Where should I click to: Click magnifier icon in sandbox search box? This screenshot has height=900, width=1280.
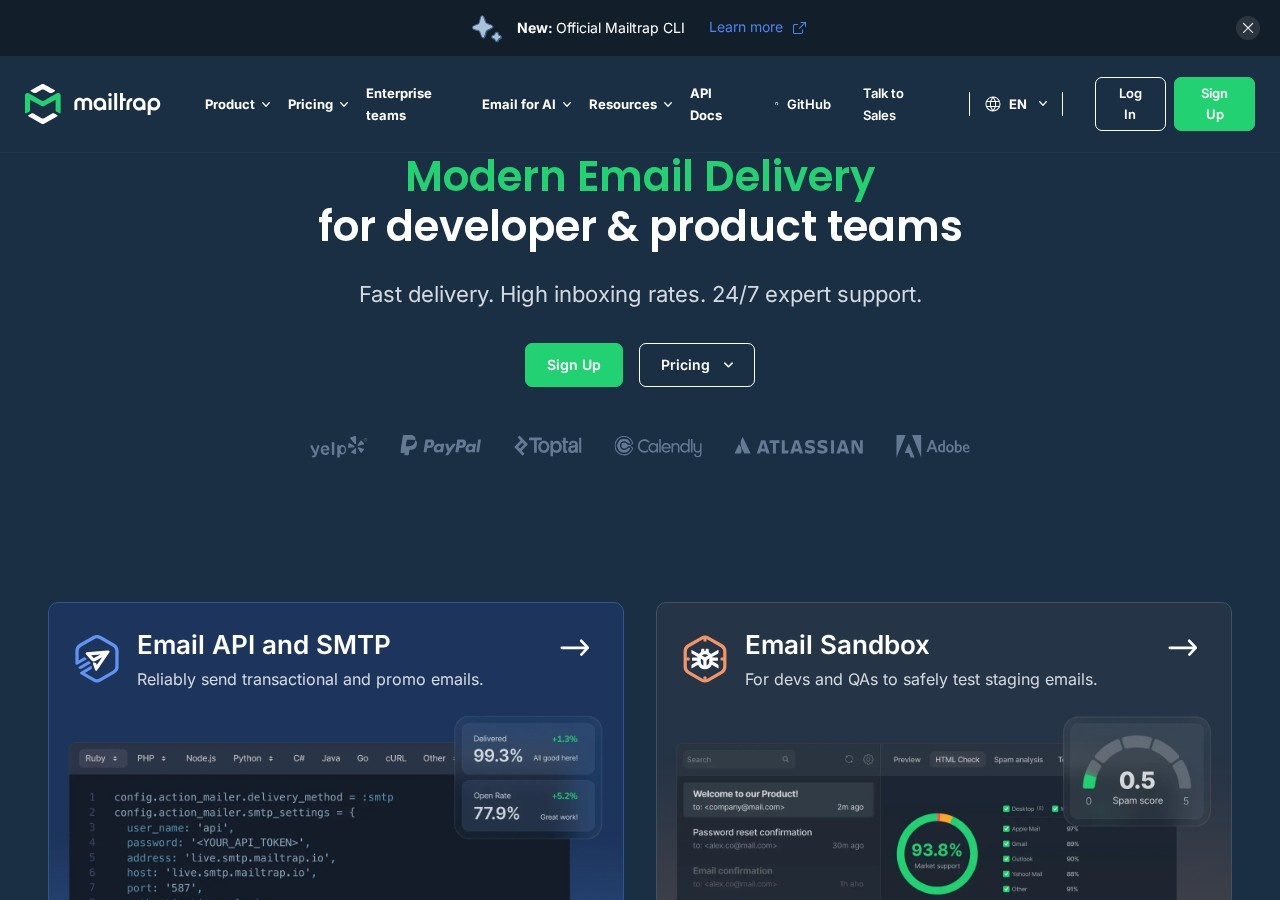(x=785, y=759)
